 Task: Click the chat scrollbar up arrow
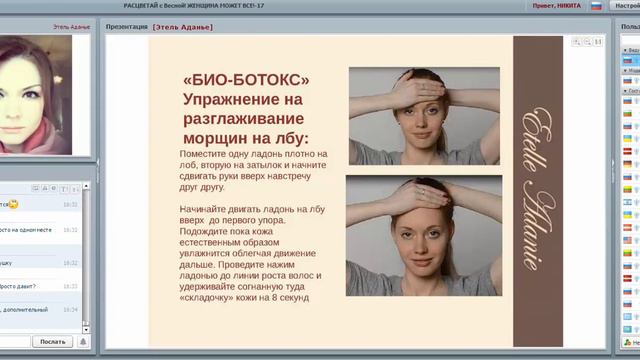pos(86,186)
